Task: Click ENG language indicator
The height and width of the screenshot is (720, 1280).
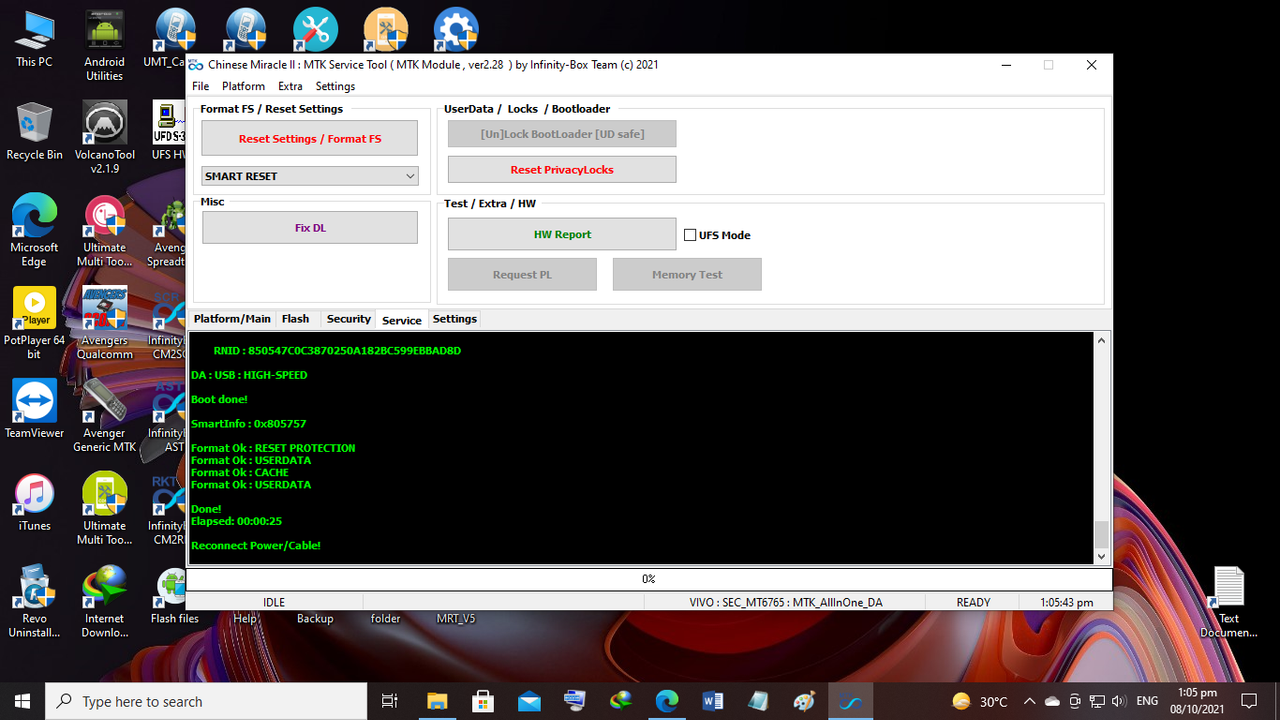Action: (x=1148, y=701)
